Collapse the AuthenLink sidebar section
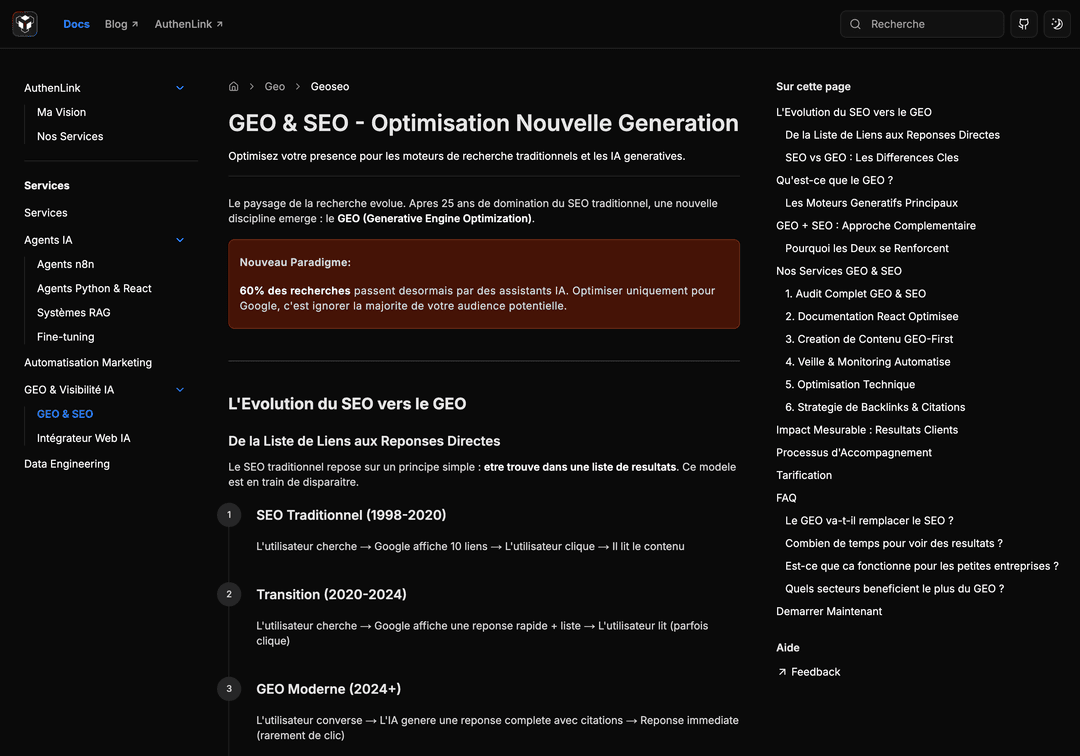The height and width of the screenshot is (756, 1080). tap(180, 87)
